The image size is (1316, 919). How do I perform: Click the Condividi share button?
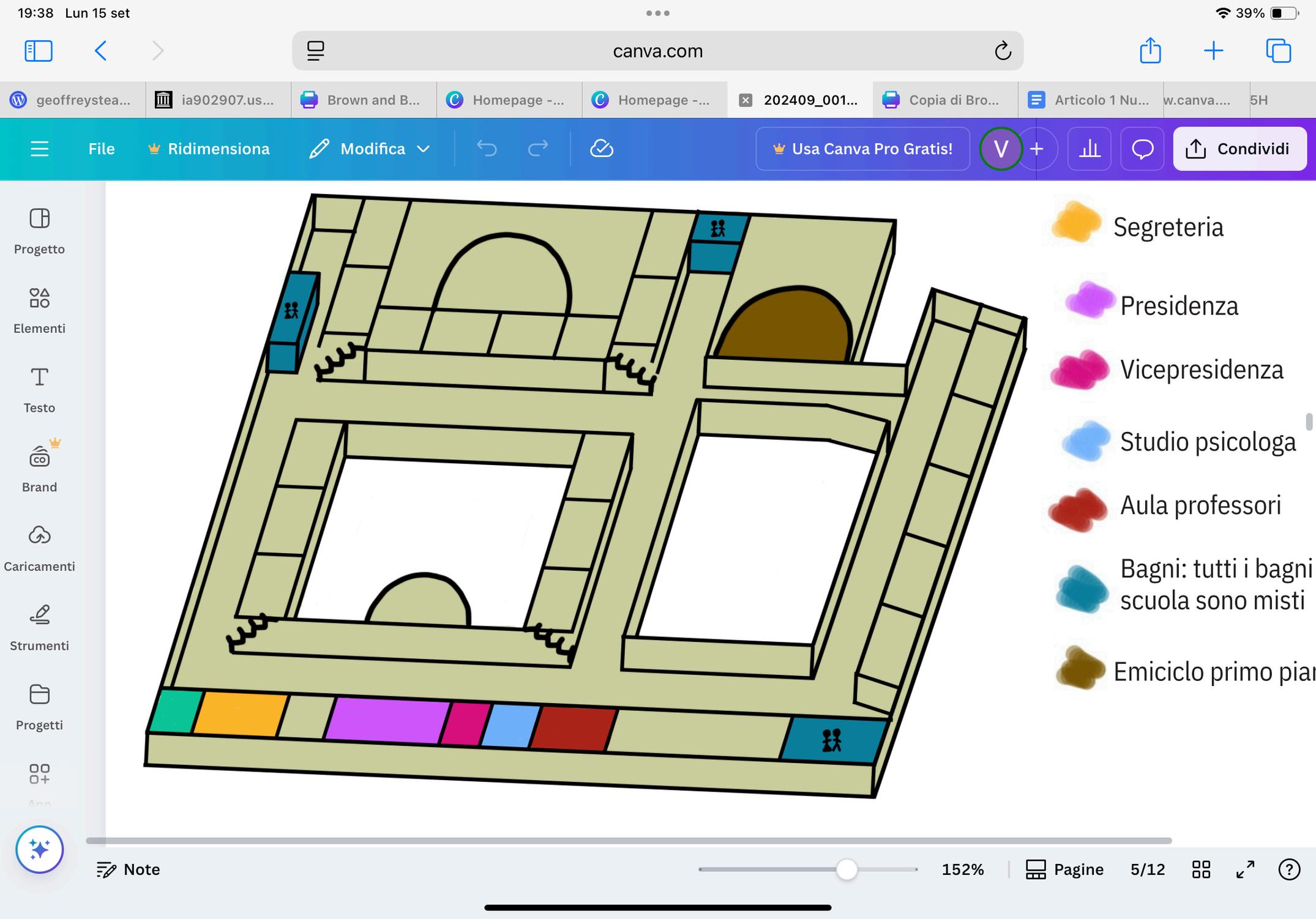click(1239, 149)
